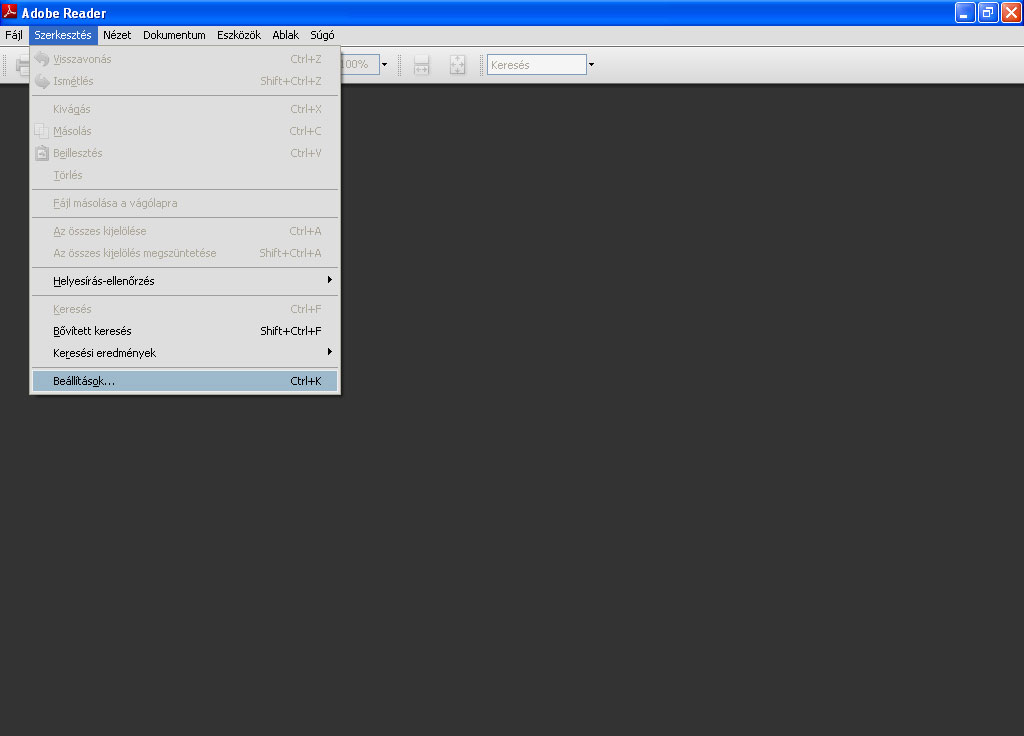The width and height of the screenshot is (1024, 736).
Task: Click Az összes kijelölés megszüntetése entry
Action: pyautogui.click(x=185, y=253)
